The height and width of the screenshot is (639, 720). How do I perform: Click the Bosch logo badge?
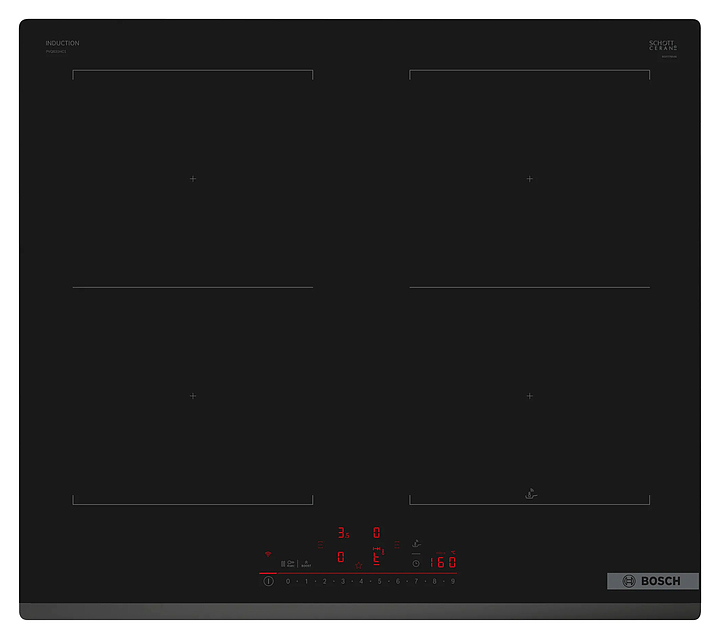[652, 581]
